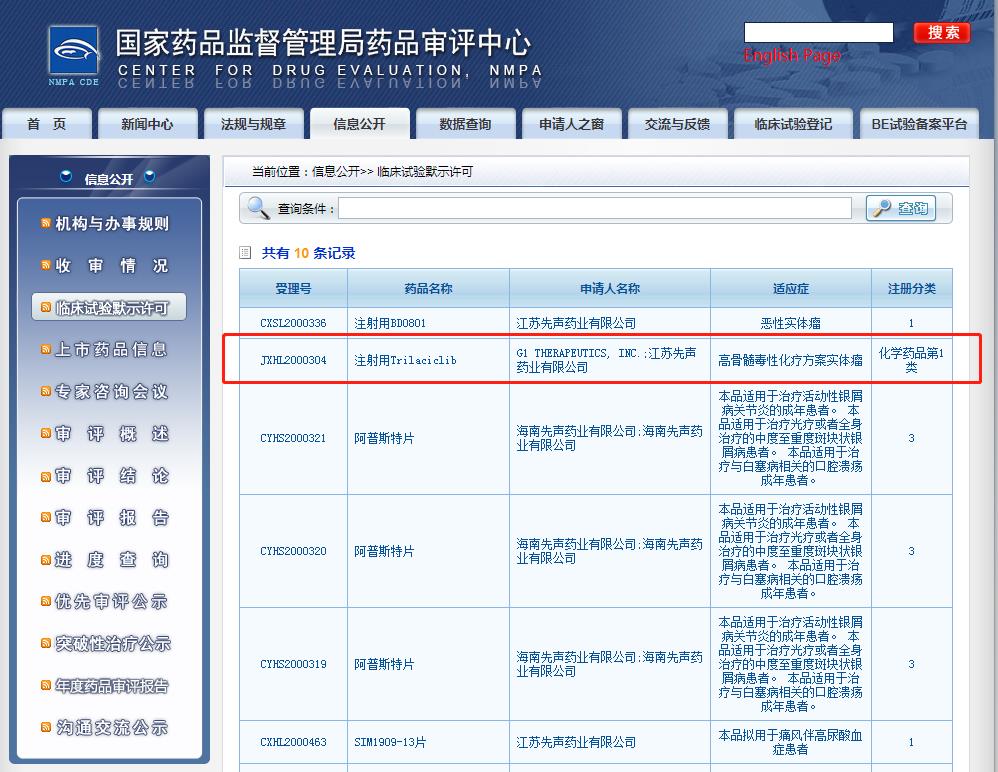Click the RSS icon next to 机构与办事规则

click(x=46, y=223)
